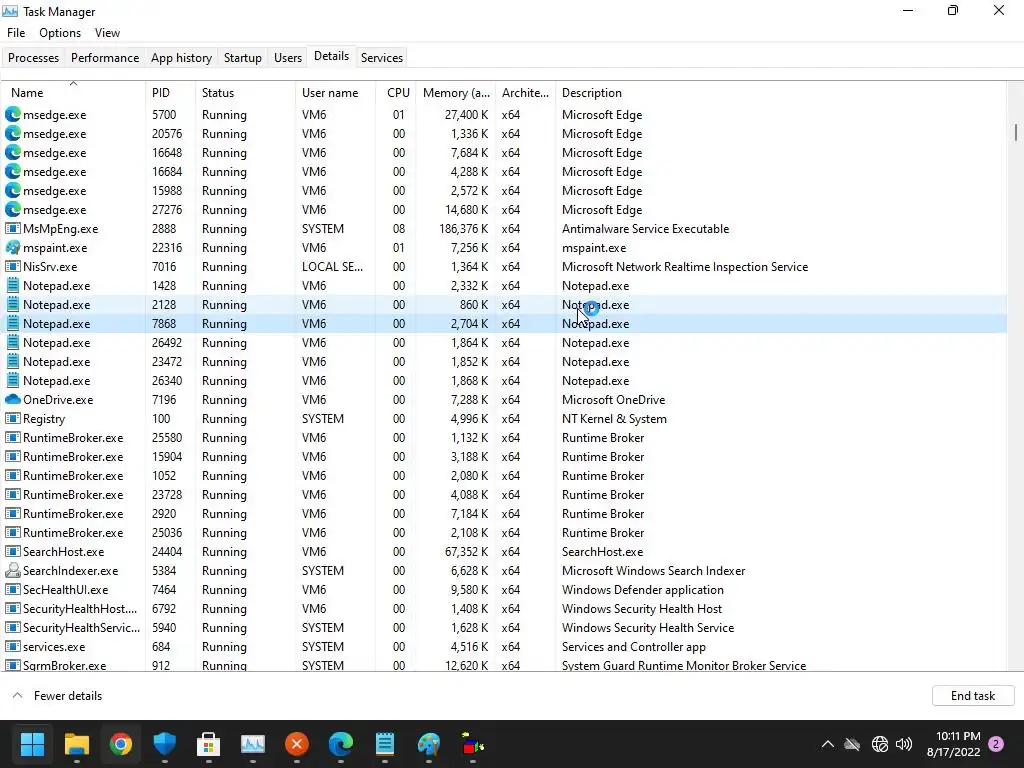Click the vertical scrollbar thumb

tap(1016, 132)
